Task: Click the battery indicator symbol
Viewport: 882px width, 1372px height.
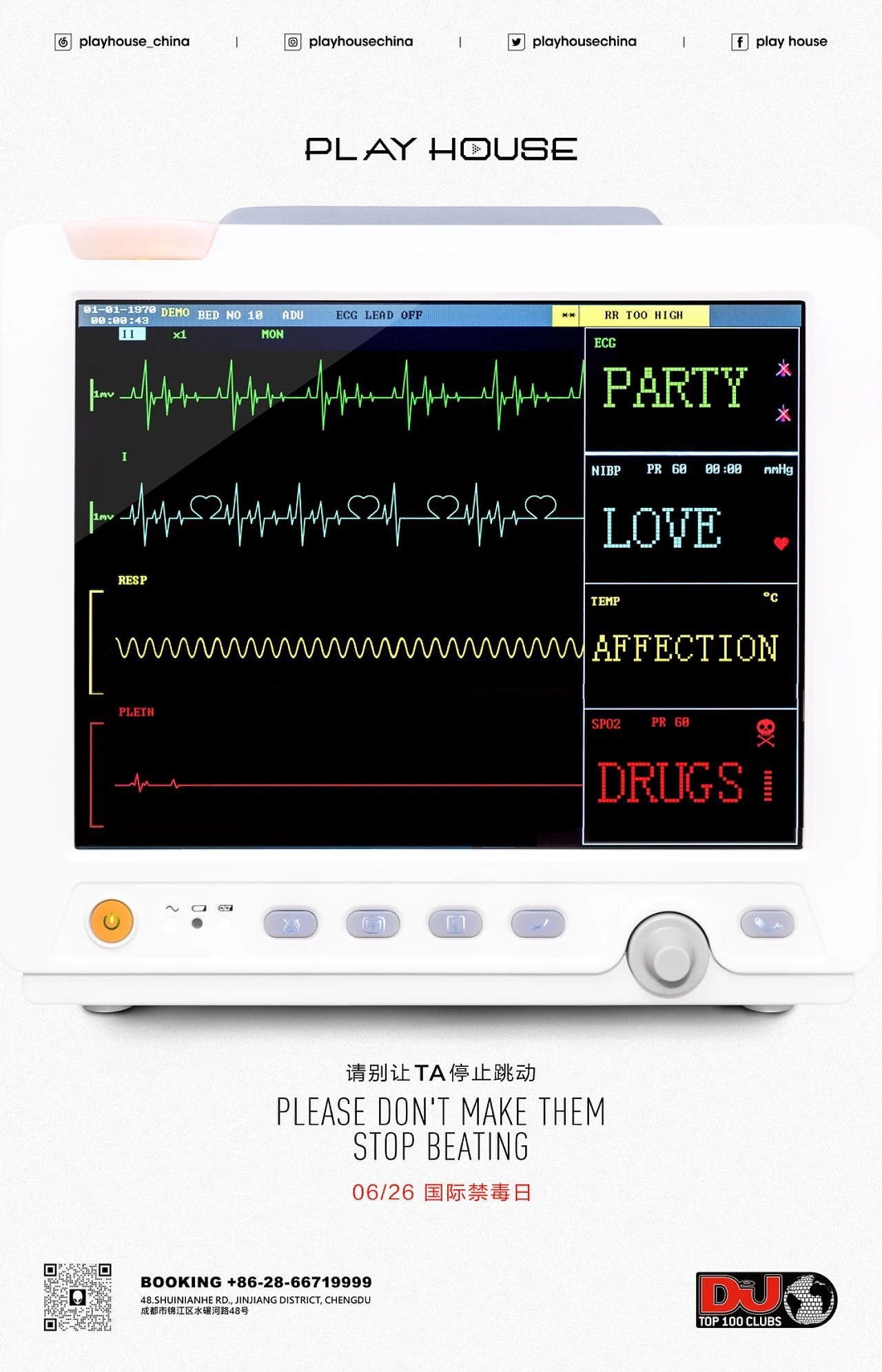Action: pyautogui.click(x=198, y=908)
